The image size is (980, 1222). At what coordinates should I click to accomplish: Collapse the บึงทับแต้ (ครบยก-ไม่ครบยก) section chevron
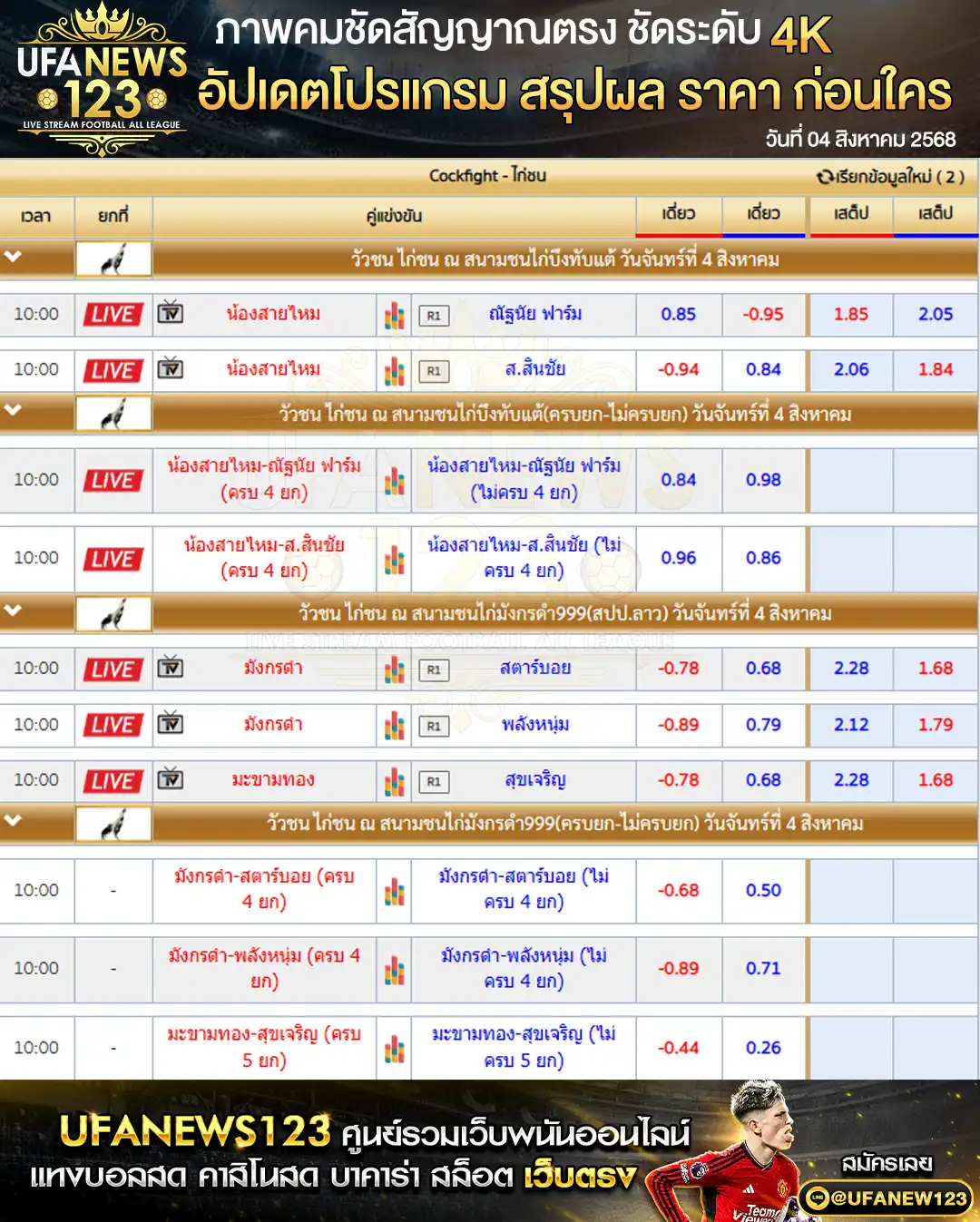point(13,411)
